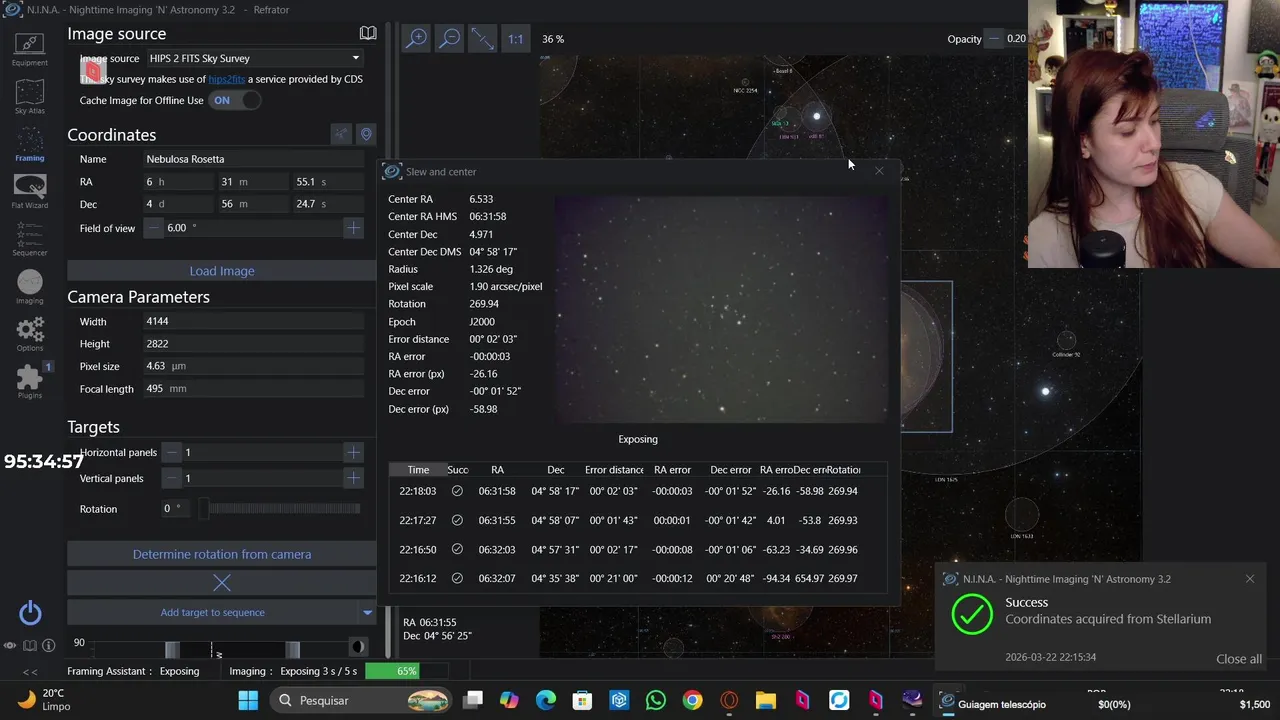Click the fit-to-screen diagonal arrow icon
Screen dimensions: 1280x720
pyautogui.click(x=483, y=38)
